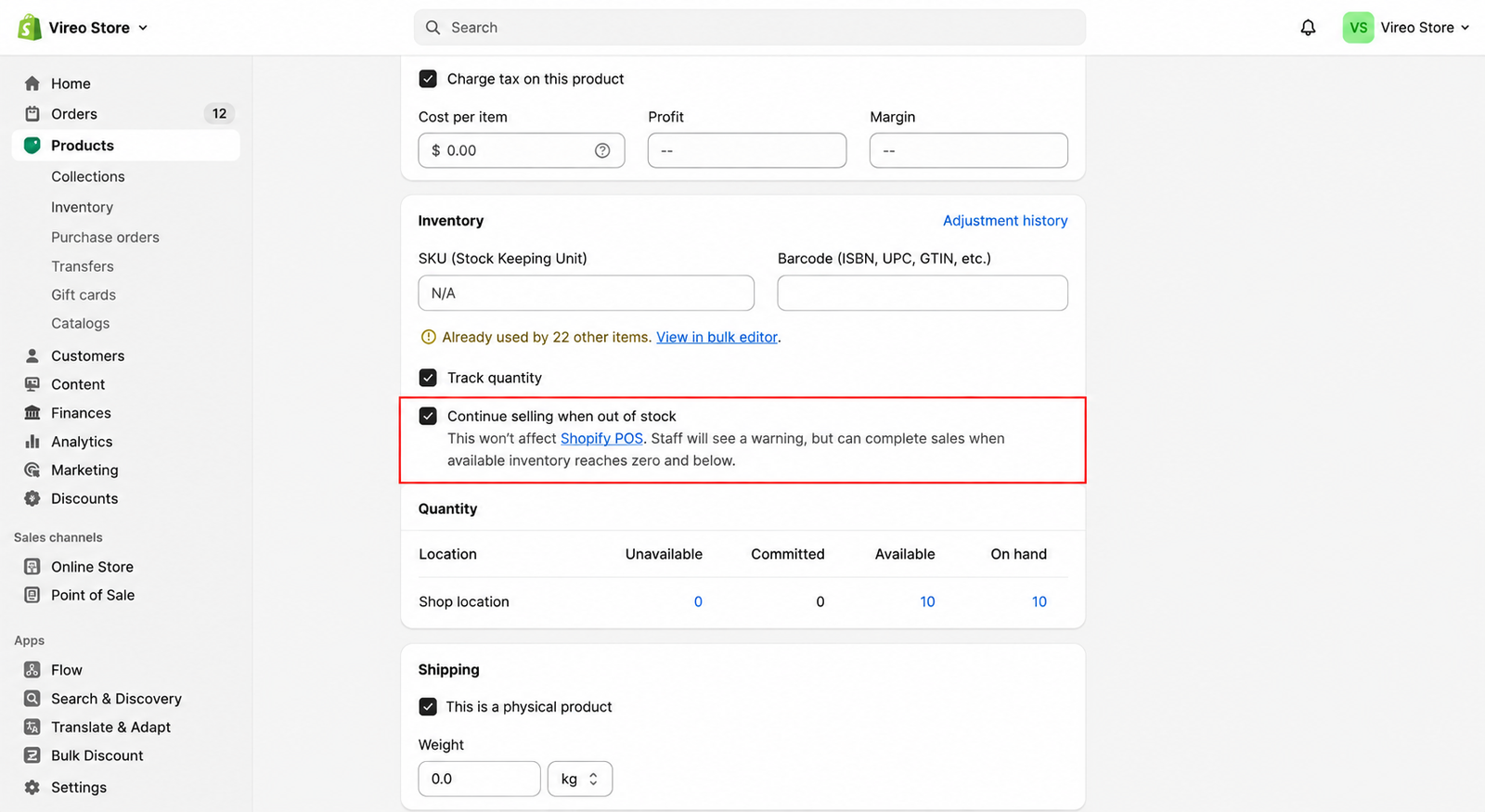
Task: Click the Available quantity 10
Action: (x=927, y=601)
